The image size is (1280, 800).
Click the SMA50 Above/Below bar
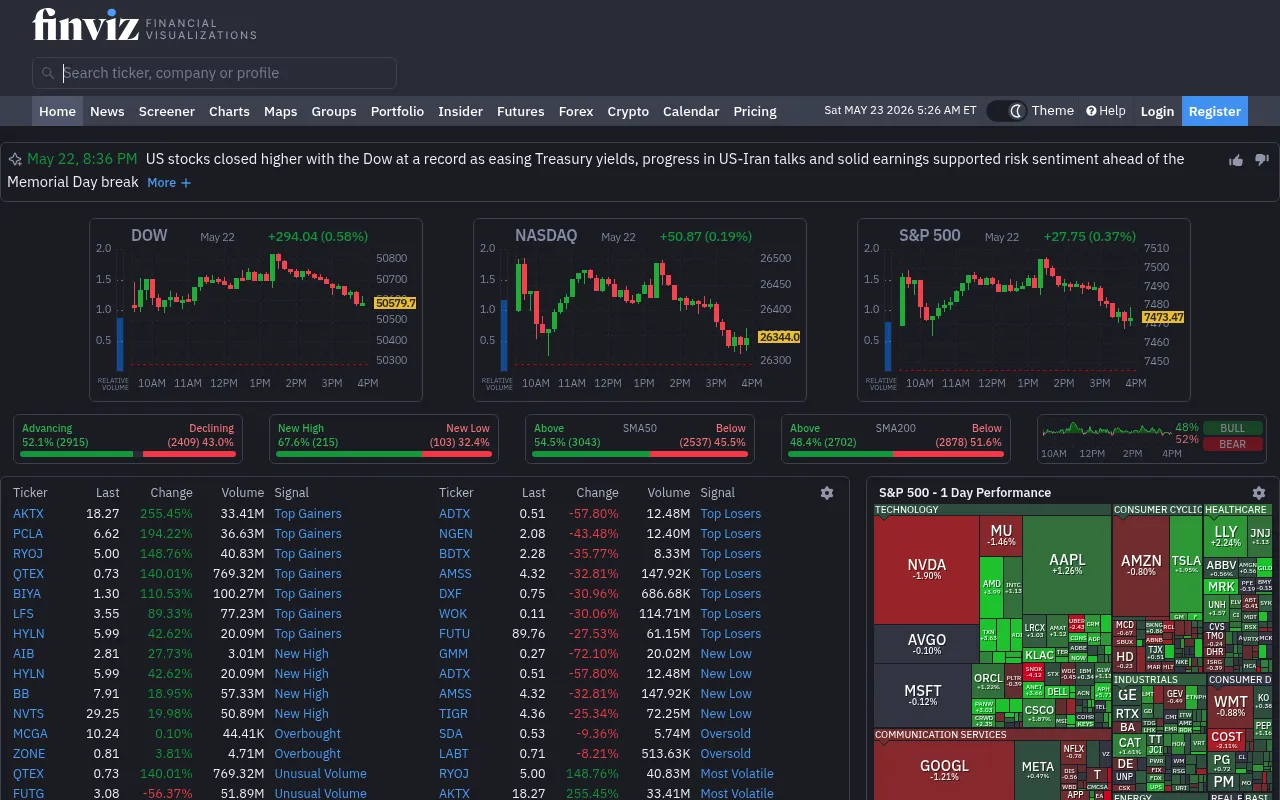[x=640, y=454]
